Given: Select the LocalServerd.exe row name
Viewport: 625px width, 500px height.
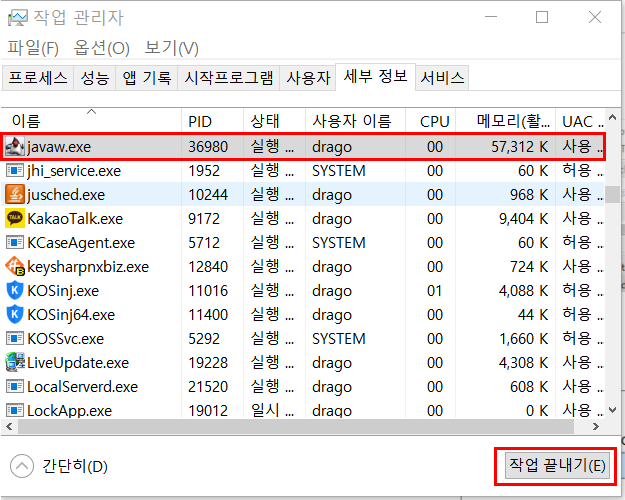Looking at the screenshot, I should tap(83, 386).
